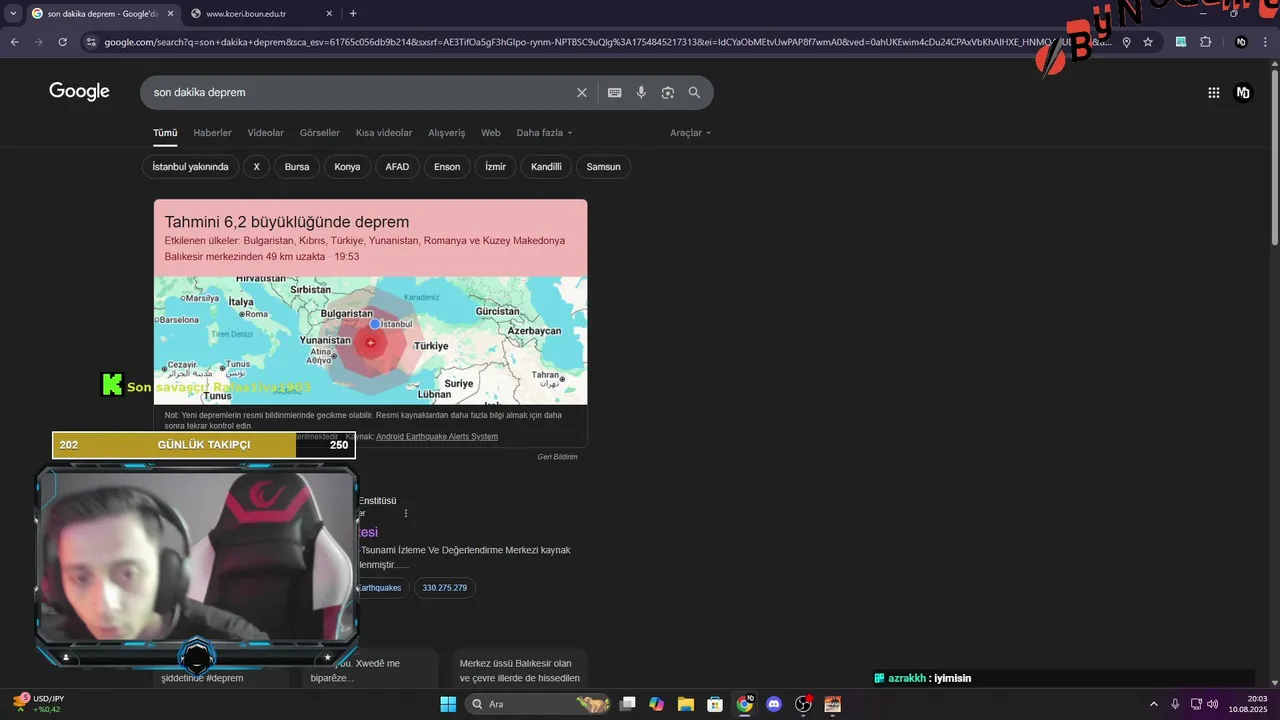Show hidden system tray icons
Viewport: 1280px width, 720px height.
coord(1154,704)
